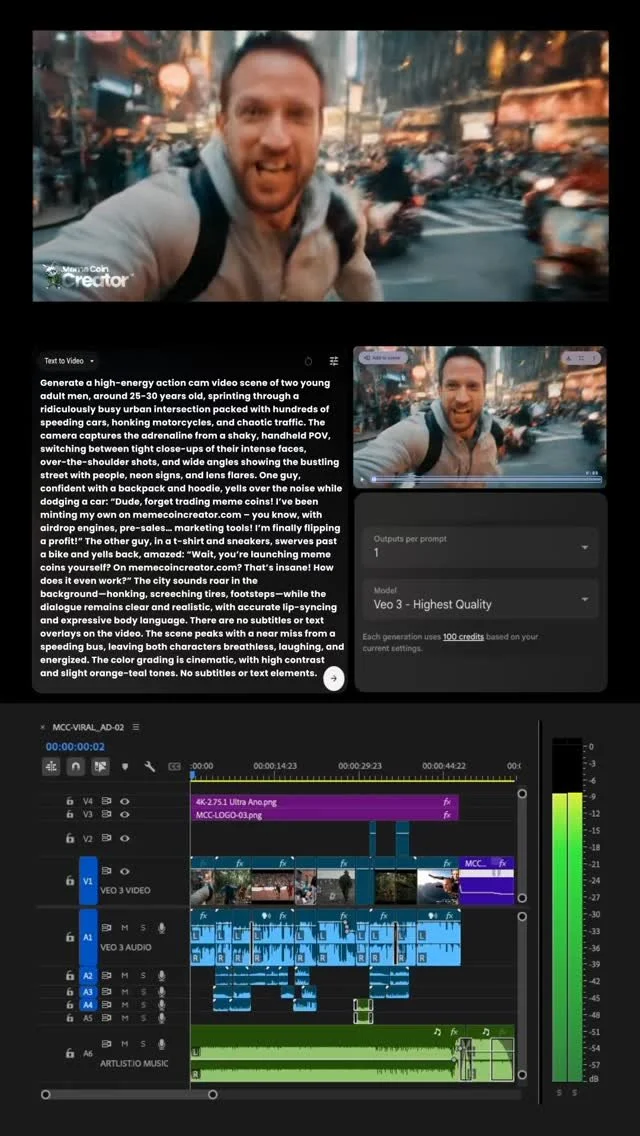
Task: Submit the prompt with the arrow button
Action: click(333, 678)
